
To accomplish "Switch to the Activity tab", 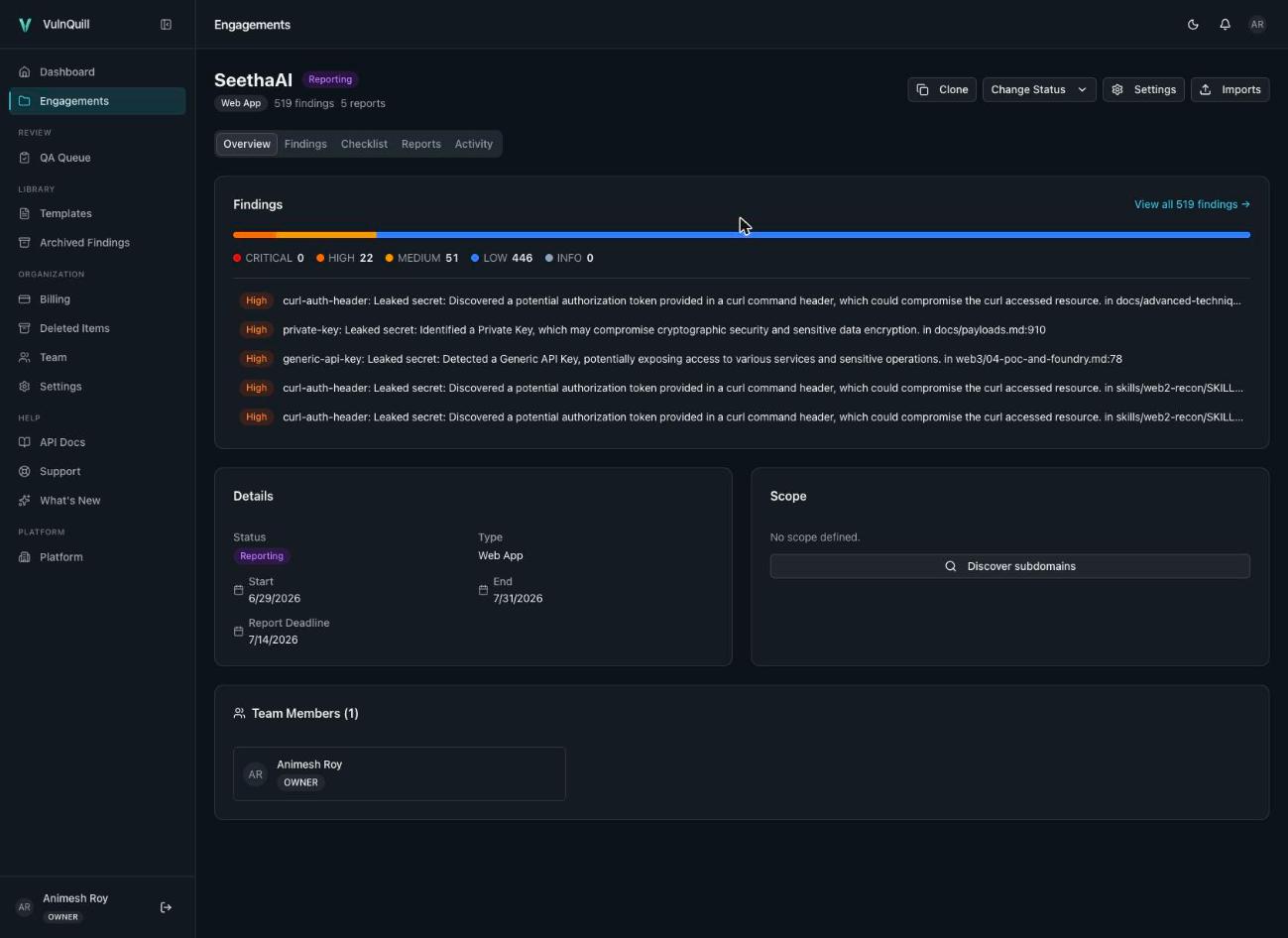I will click(x=474, y=144).
